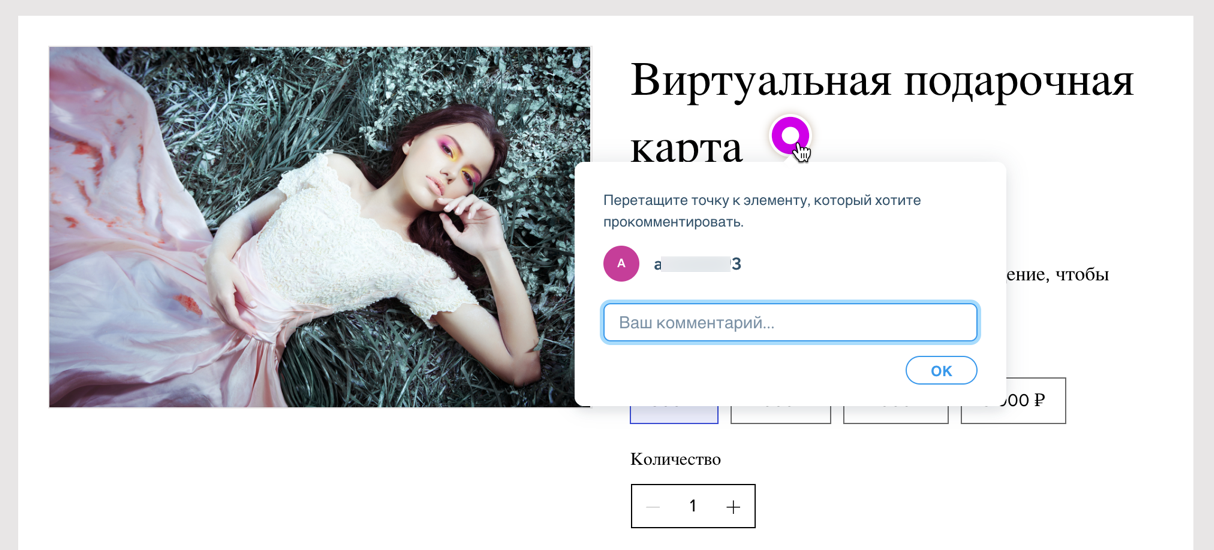Click the 'Количество' label

[675, 459]
